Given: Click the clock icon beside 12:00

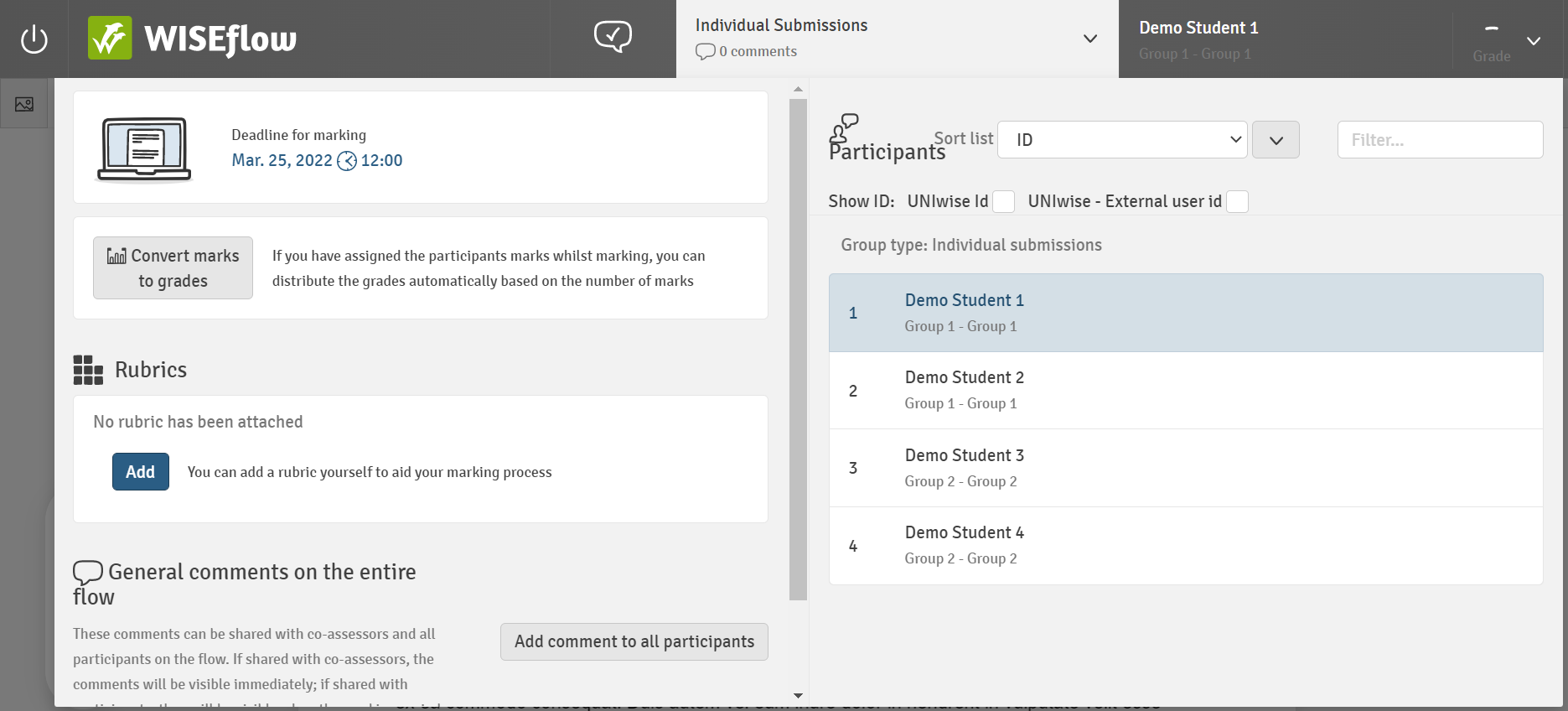Looking at the screenshot, I should coord(347,161).
